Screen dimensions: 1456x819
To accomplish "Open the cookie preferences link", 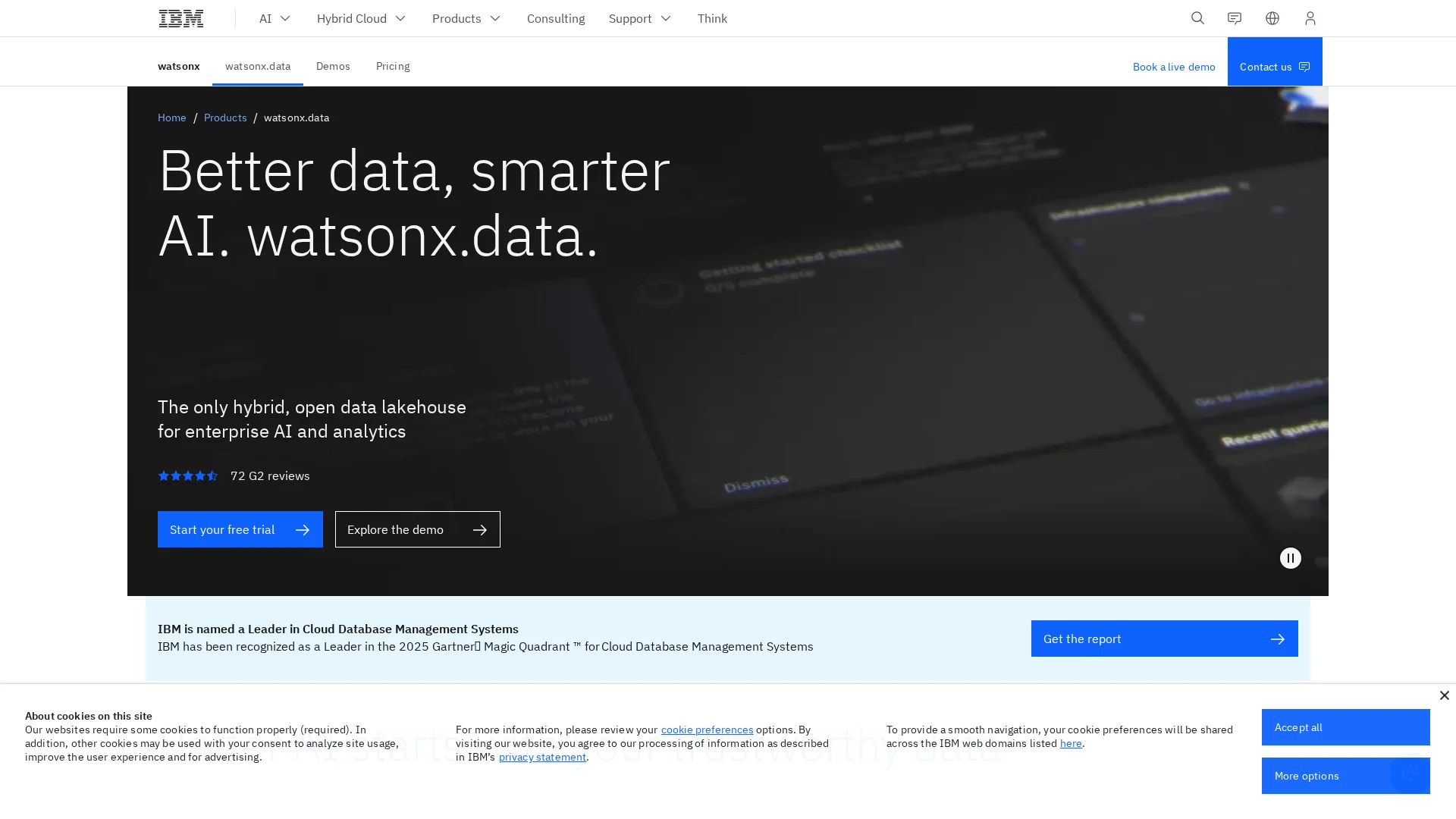I will [x=707, y=730].
